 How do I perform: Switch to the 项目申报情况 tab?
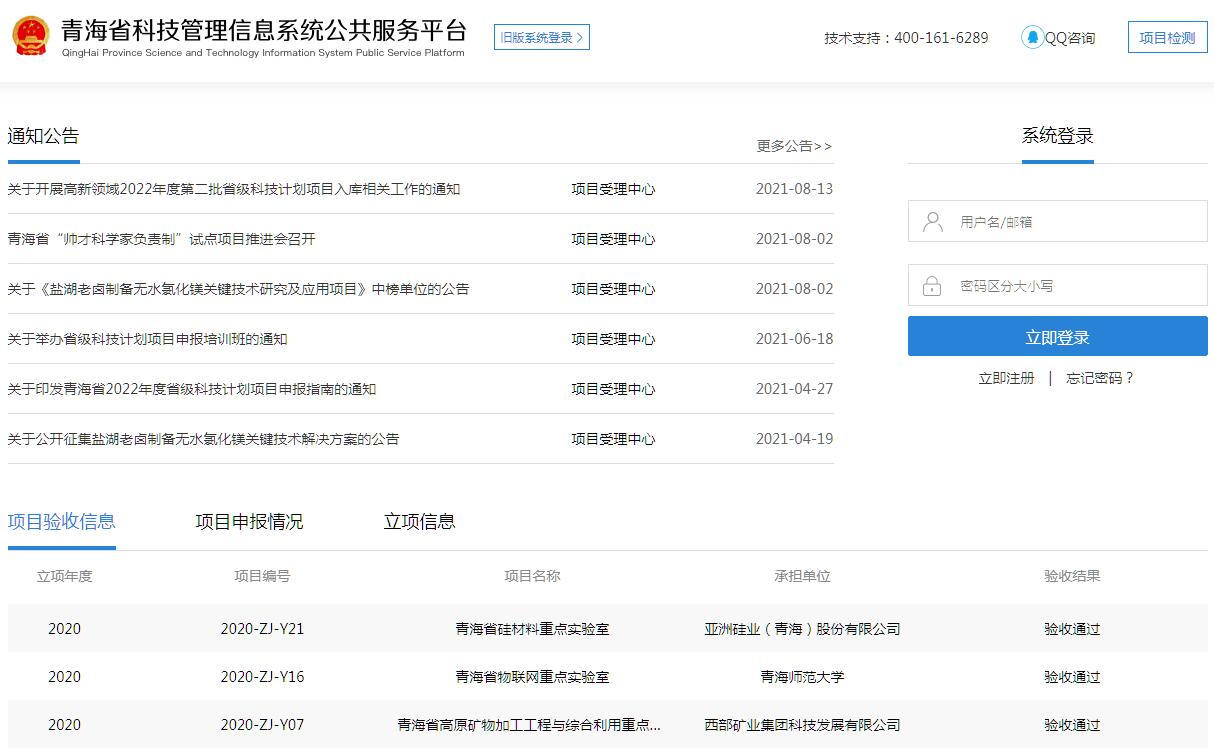tap(249, 522)
